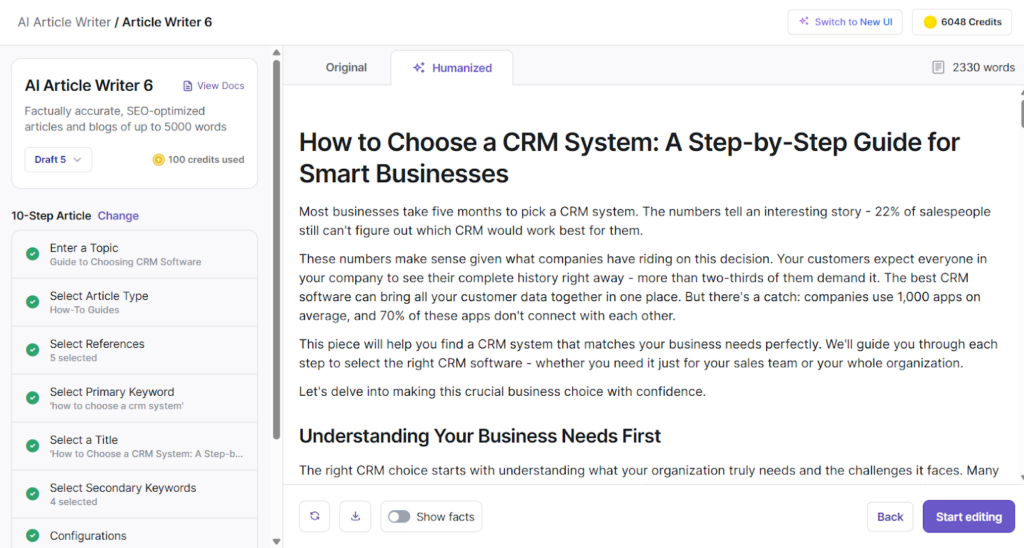Open the Select References step
This screenshot has height=548, width=1024.
tap(135, 350)
